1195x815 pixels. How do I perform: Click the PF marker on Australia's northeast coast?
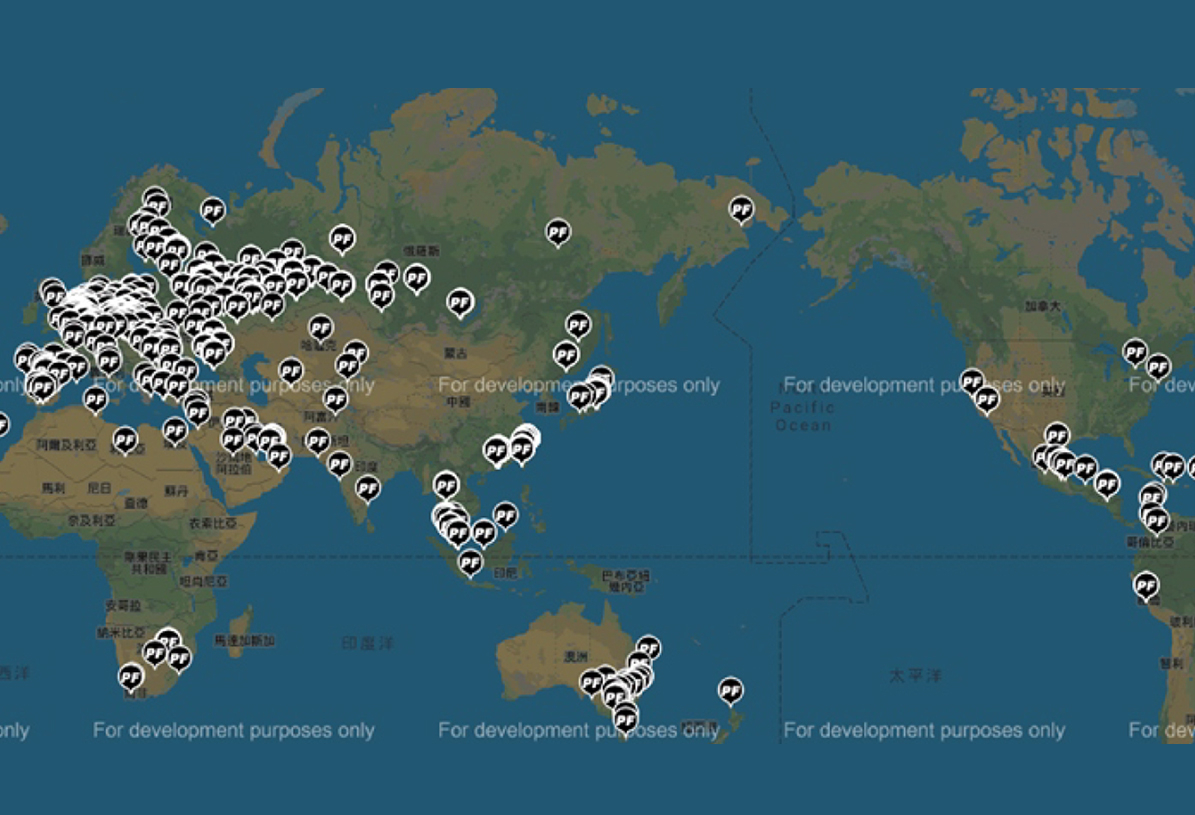coord(648,649)
